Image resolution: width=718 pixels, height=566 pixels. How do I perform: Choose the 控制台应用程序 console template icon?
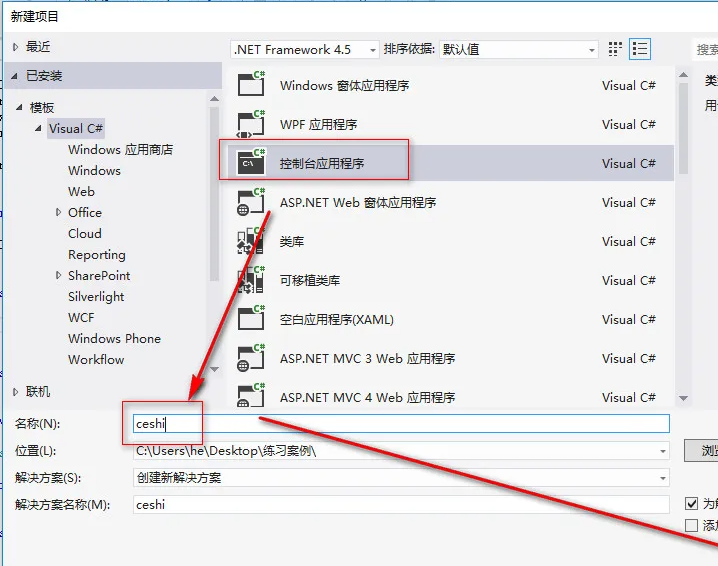click(x=250, y=163)
